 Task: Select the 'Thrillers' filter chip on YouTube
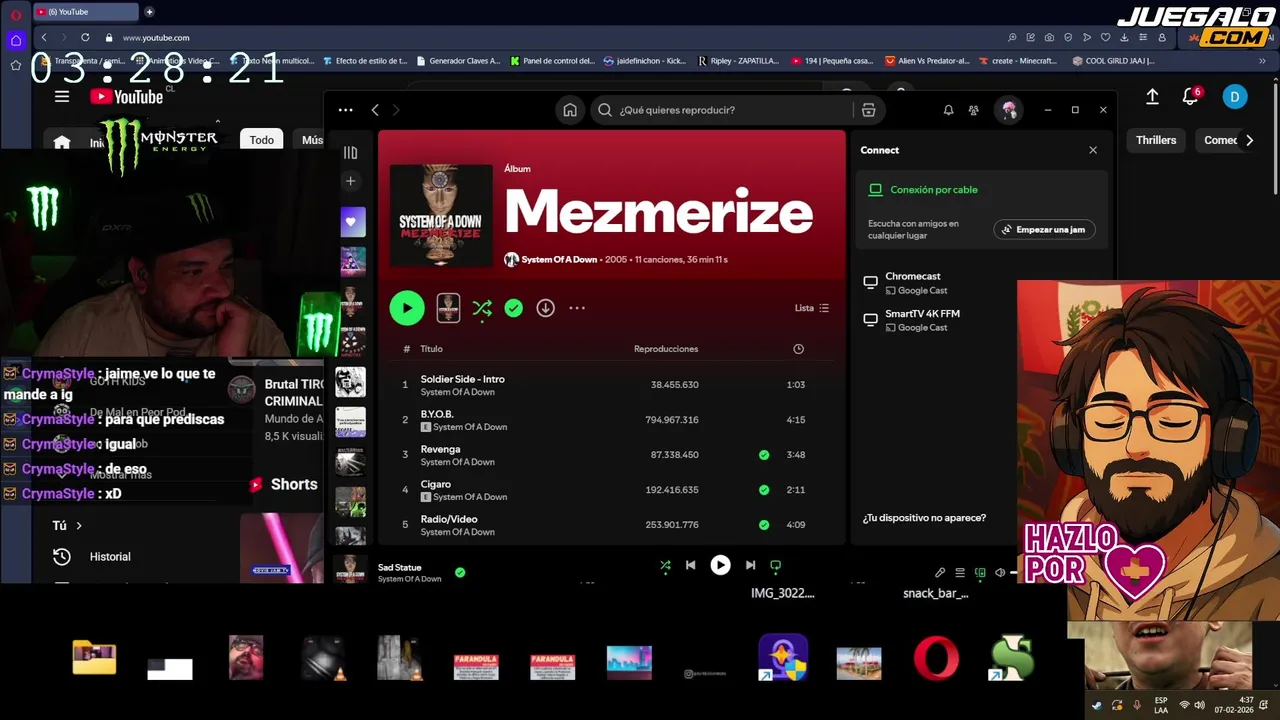coord(1156,140)
